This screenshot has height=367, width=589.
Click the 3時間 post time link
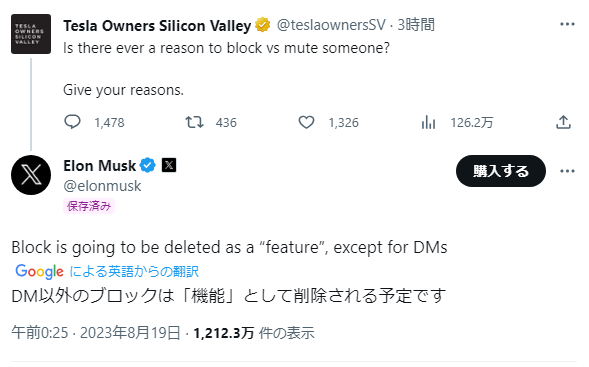pyautogui.click(x=416, y=25)
